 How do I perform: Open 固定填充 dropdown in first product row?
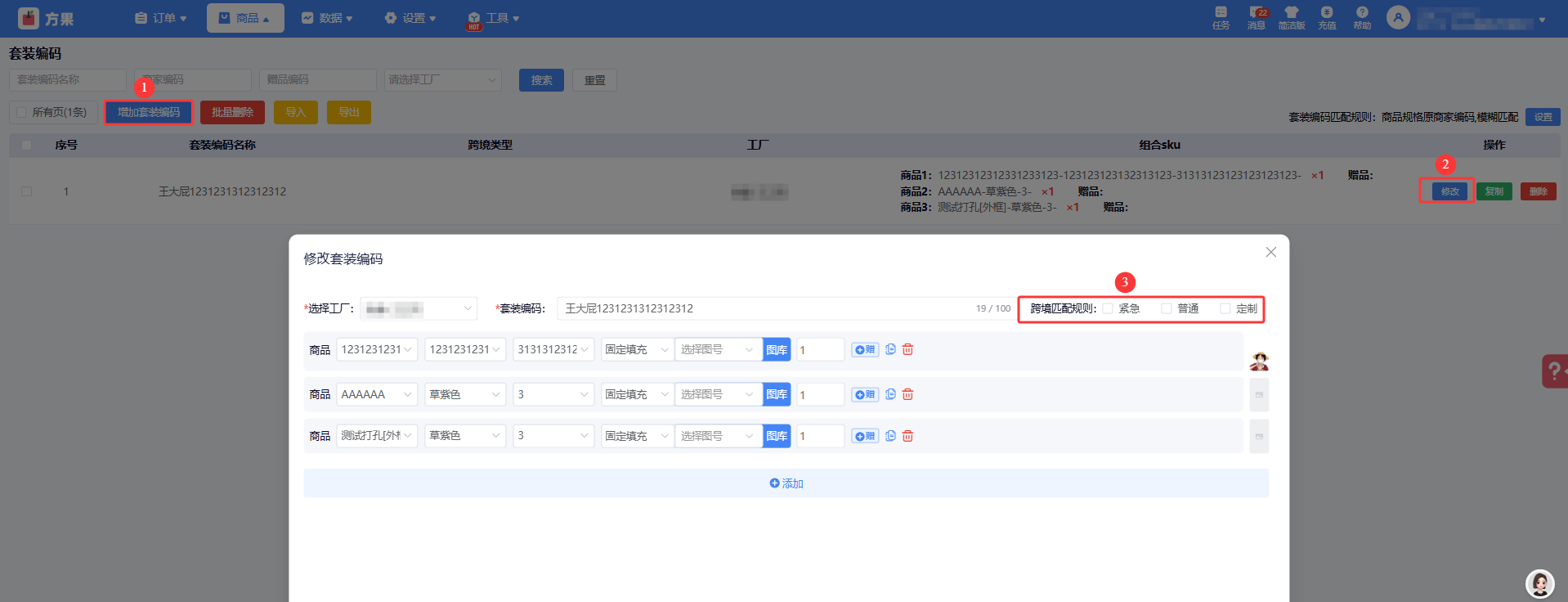point(636,349)
